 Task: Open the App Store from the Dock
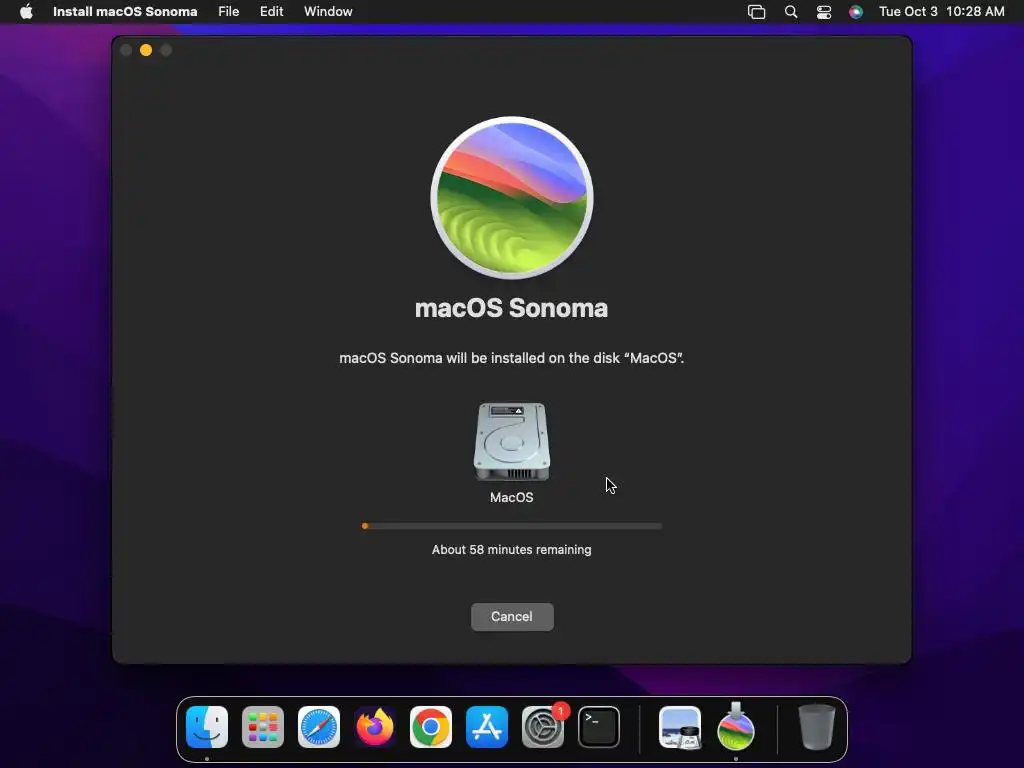[x=487, y=727]
